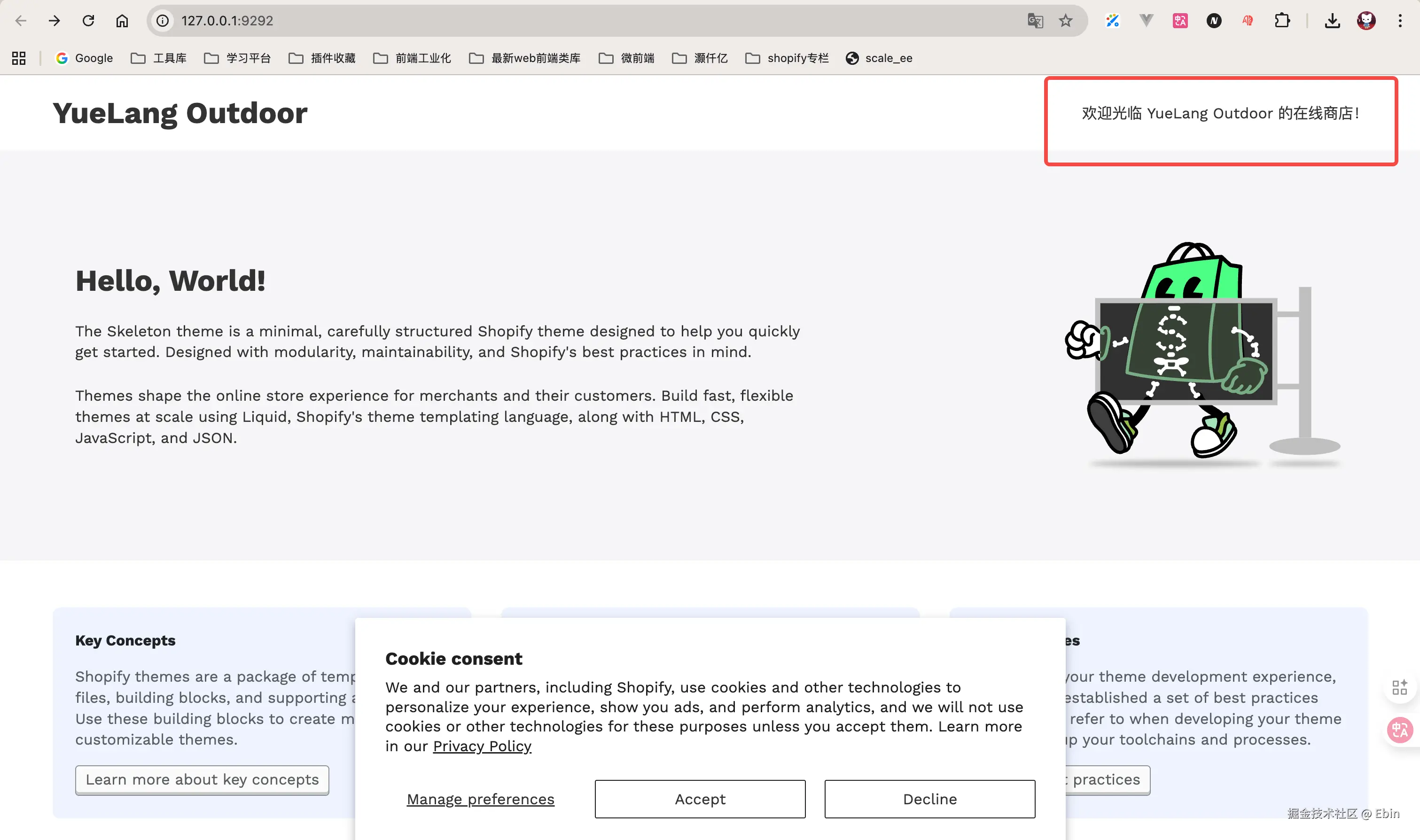Accept cookies in the consent dialog
Screen dimensions: 1420x840
(700, 799)
